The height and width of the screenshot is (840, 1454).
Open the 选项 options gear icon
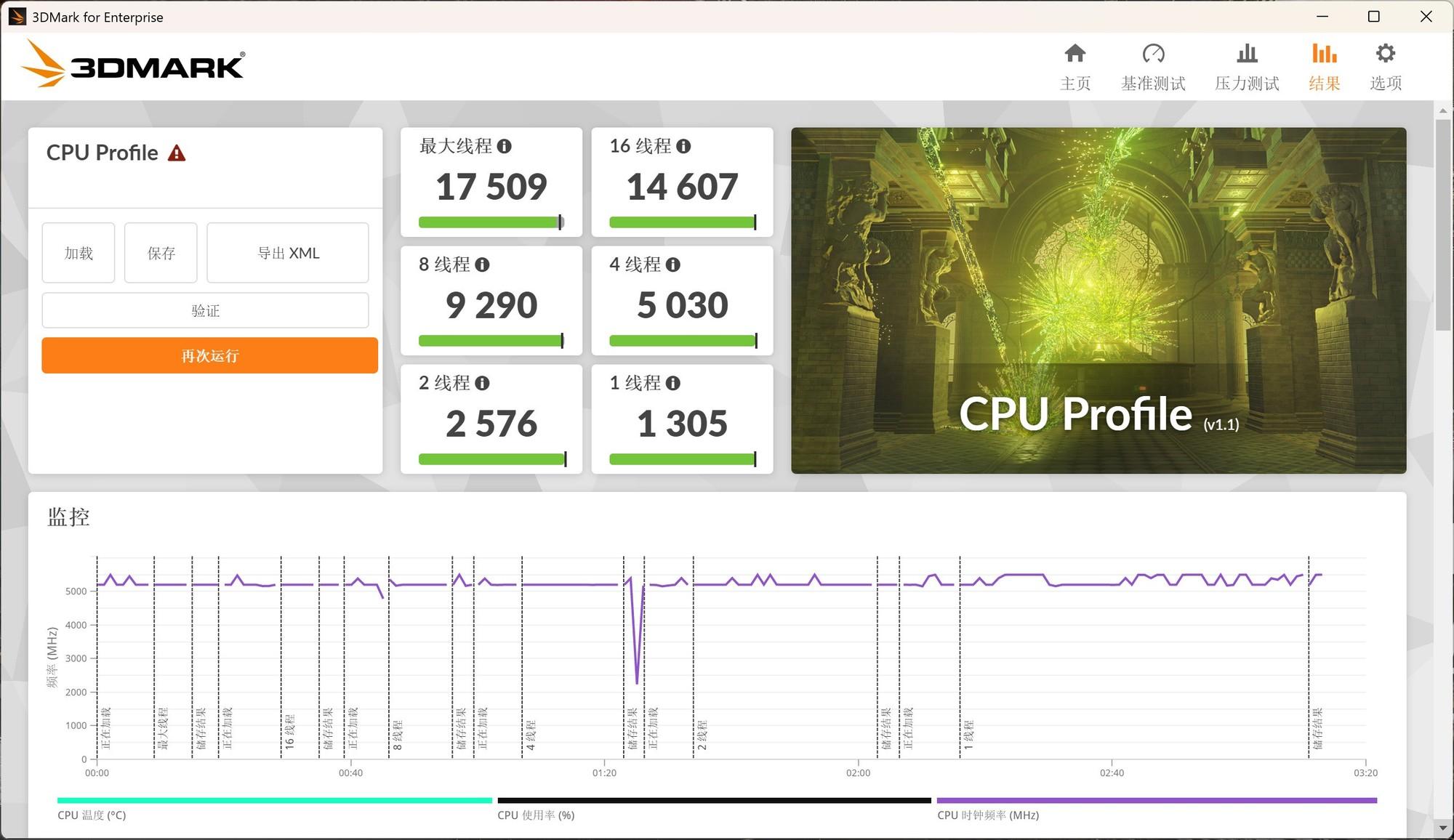(x=1386, y=53)
